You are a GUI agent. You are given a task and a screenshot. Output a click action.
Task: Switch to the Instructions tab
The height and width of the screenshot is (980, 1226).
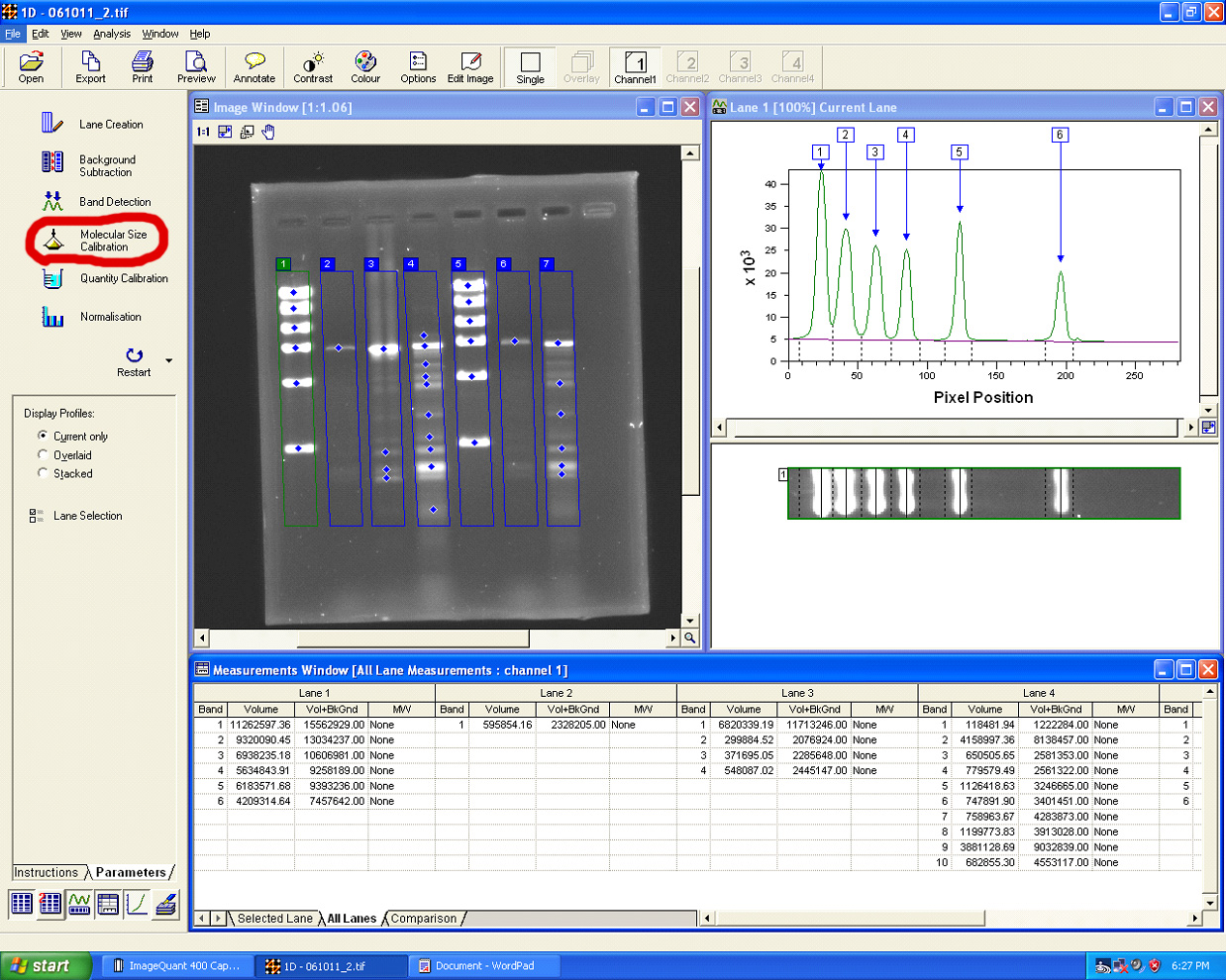(x=46, y=872)
